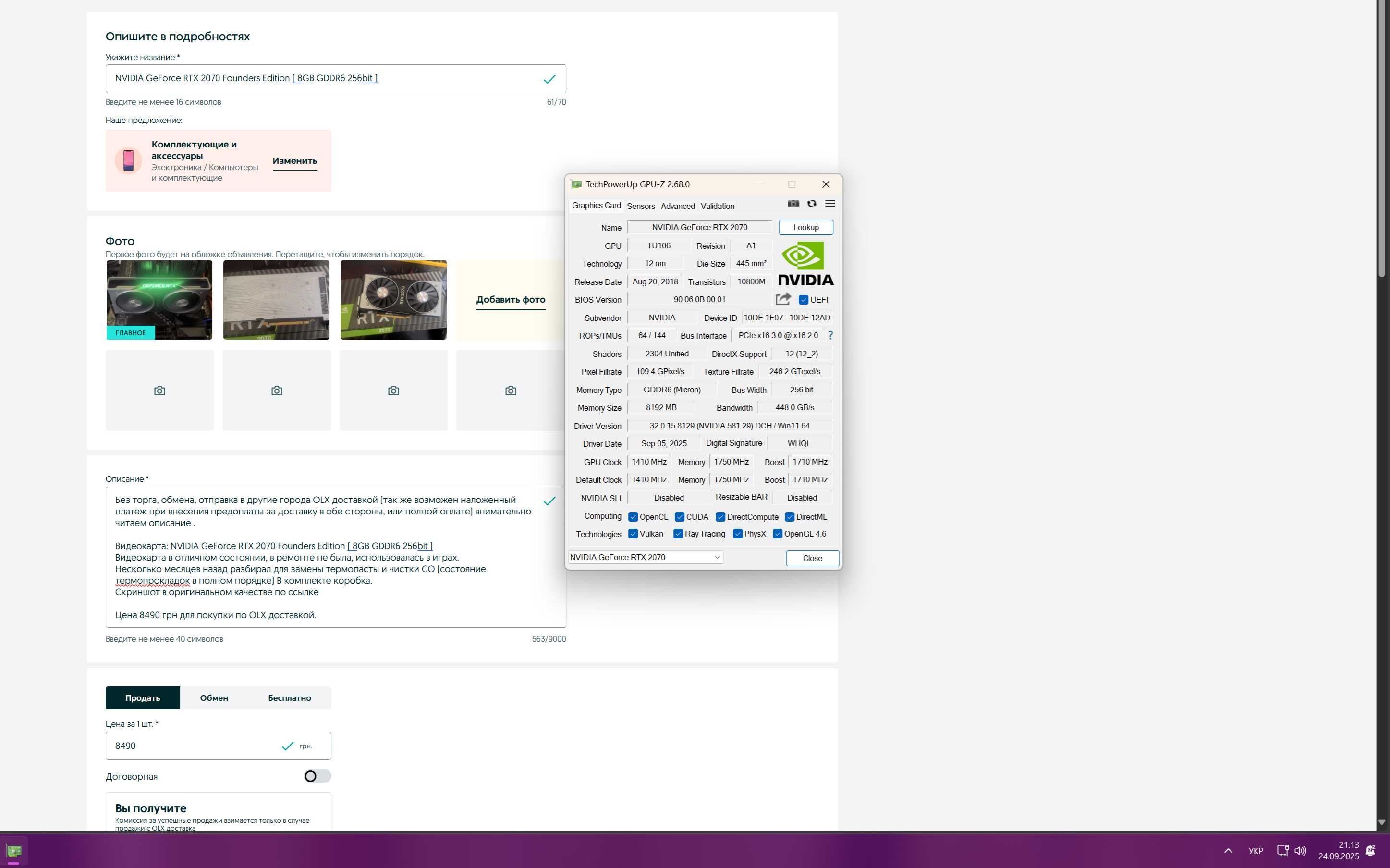Click the Lookup button

[x=806, y=227]
